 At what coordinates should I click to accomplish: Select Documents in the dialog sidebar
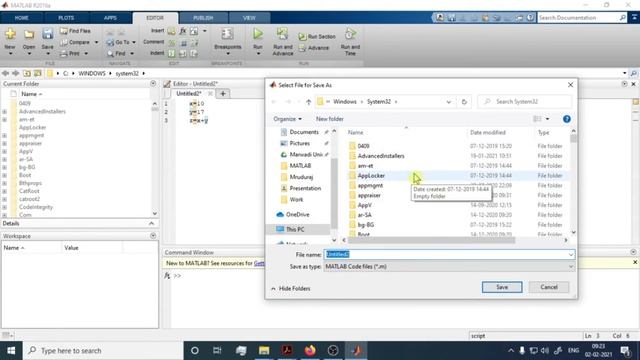[x=304, y=132]
